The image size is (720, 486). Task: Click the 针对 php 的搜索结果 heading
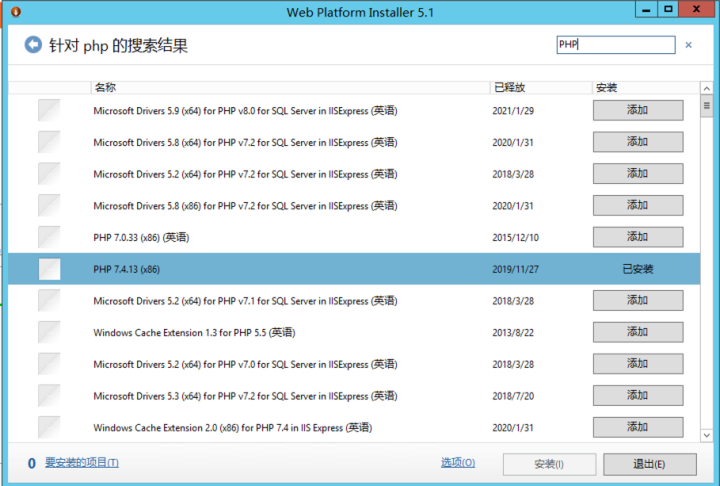pyautogui.click(x=118, y=45)
